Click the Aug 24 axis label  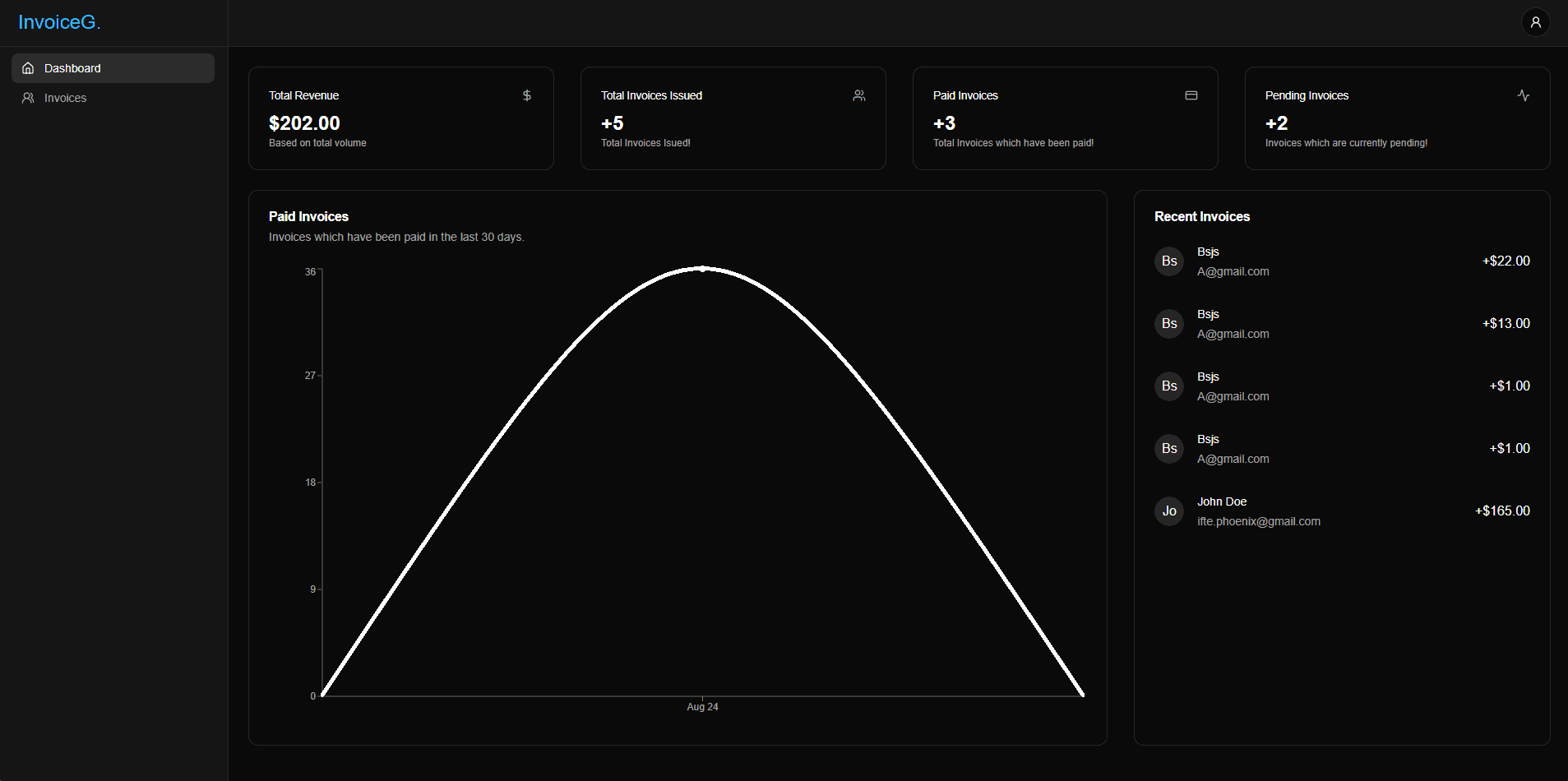pos(702,707)
